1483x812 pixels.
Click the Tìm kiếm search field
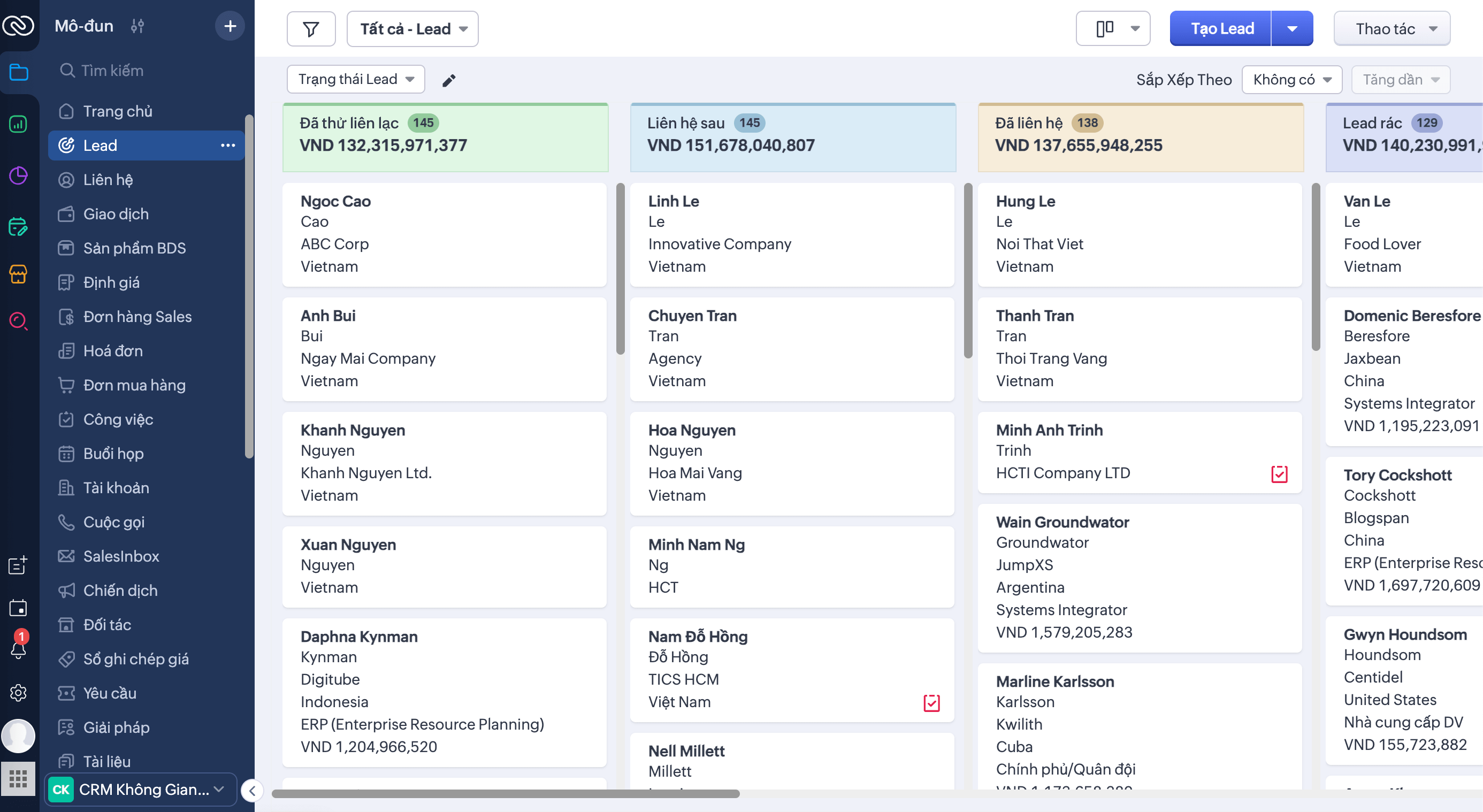click(x=146, y=71)
